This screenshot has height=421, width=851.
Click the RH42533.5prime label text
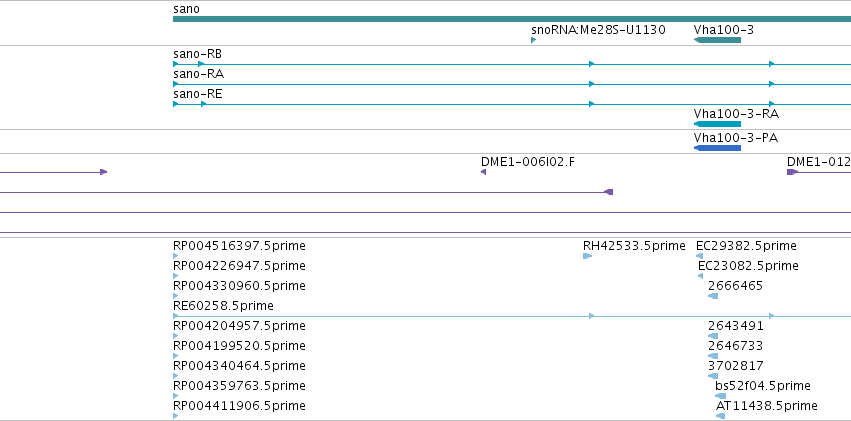pos(634,246)
